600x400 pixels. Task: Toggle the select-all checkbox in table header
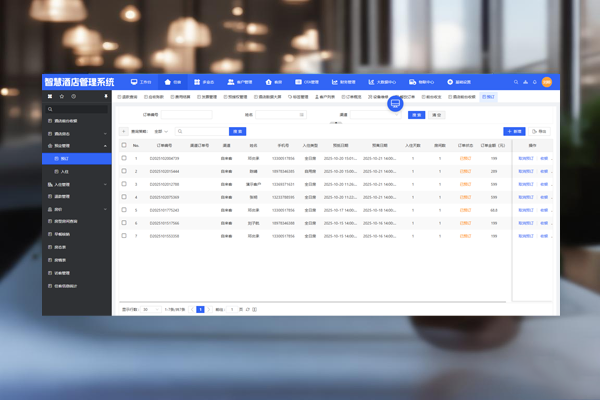click(x=124, y=145)
